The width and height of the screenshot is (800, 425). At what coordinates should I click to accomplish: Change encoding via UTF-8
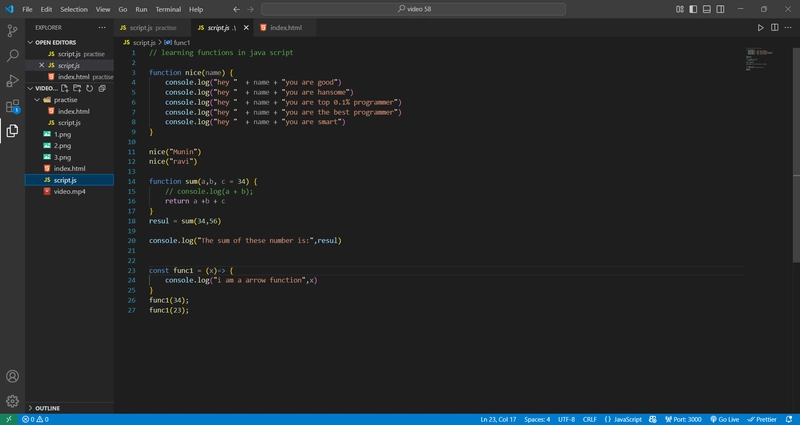tap(566, 419)
